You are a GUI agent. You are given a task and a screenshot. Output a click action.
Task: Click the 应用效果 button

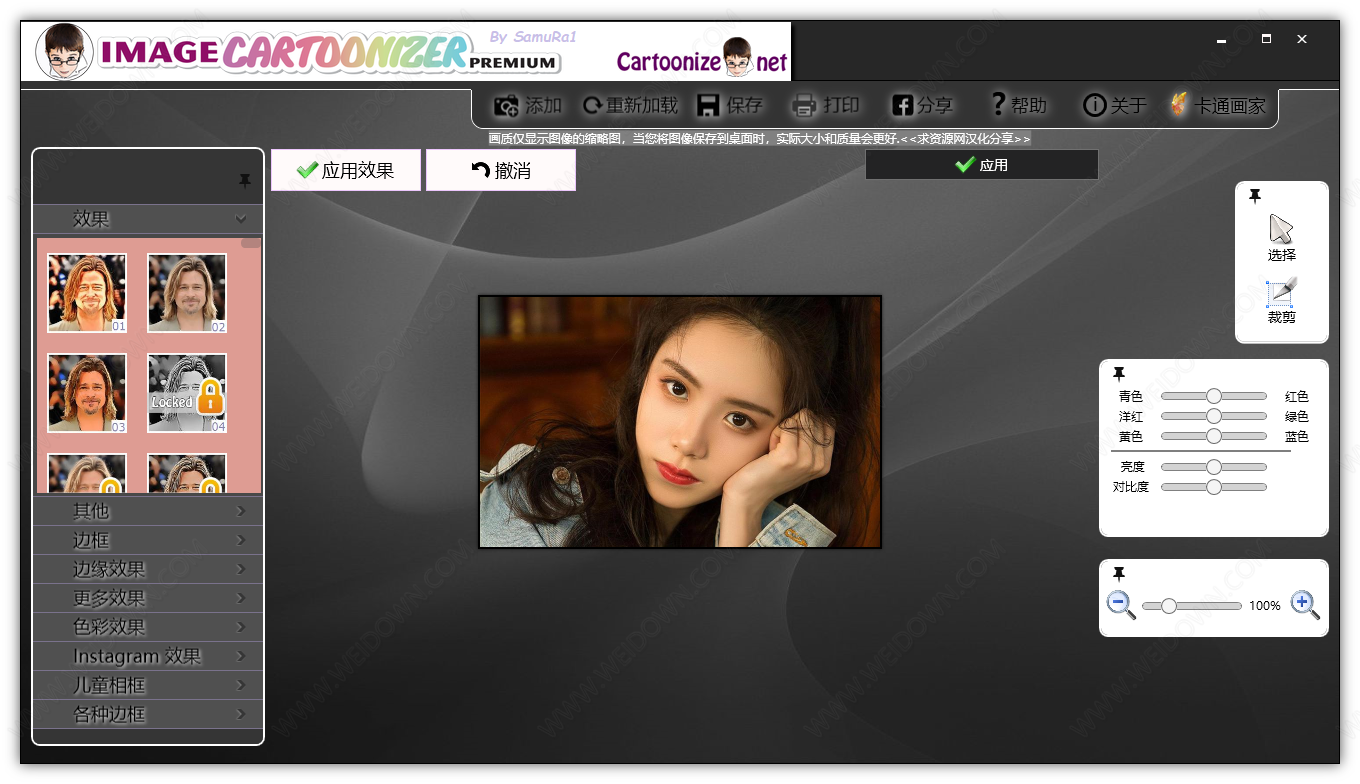pyautogui.click(x=346, y=170)
